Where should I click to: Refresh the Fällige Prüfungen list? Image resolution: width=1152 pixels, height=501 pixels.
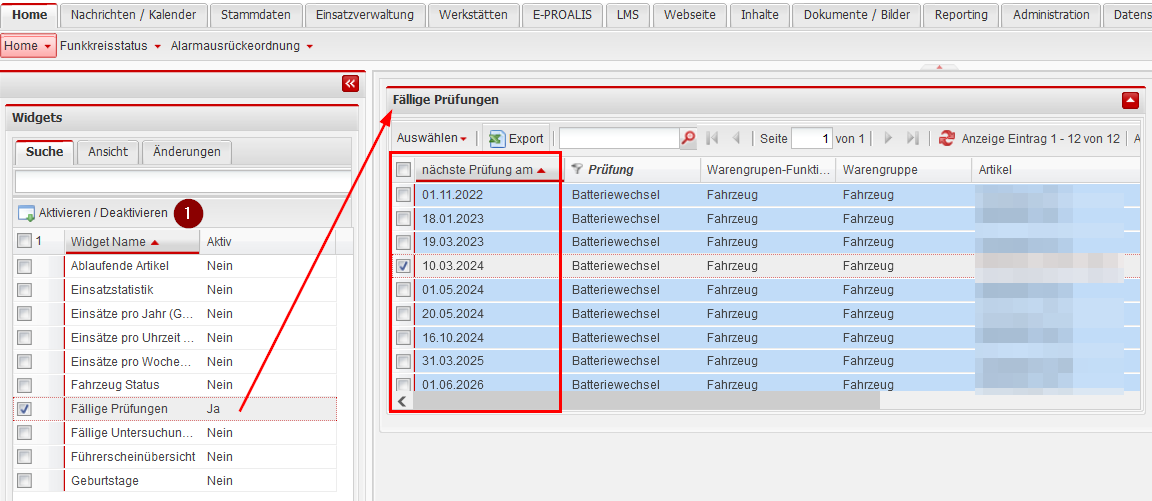(x=946, y=138)
